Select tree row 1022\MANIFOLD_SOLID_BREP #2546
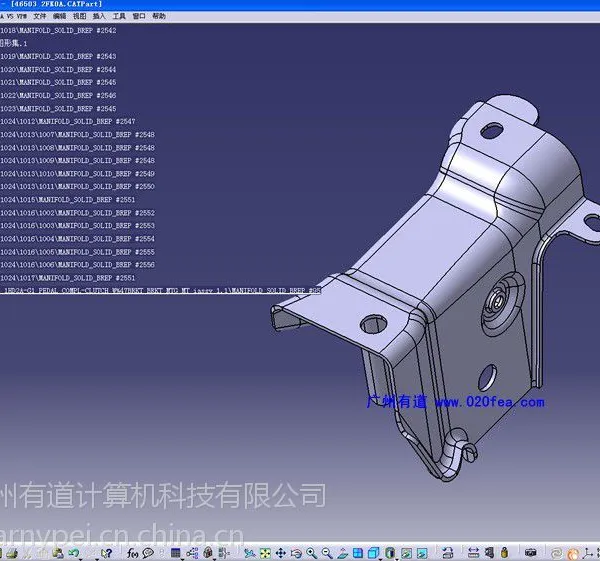Viewport: 600px width, 561px height. [x=58, y=95]
